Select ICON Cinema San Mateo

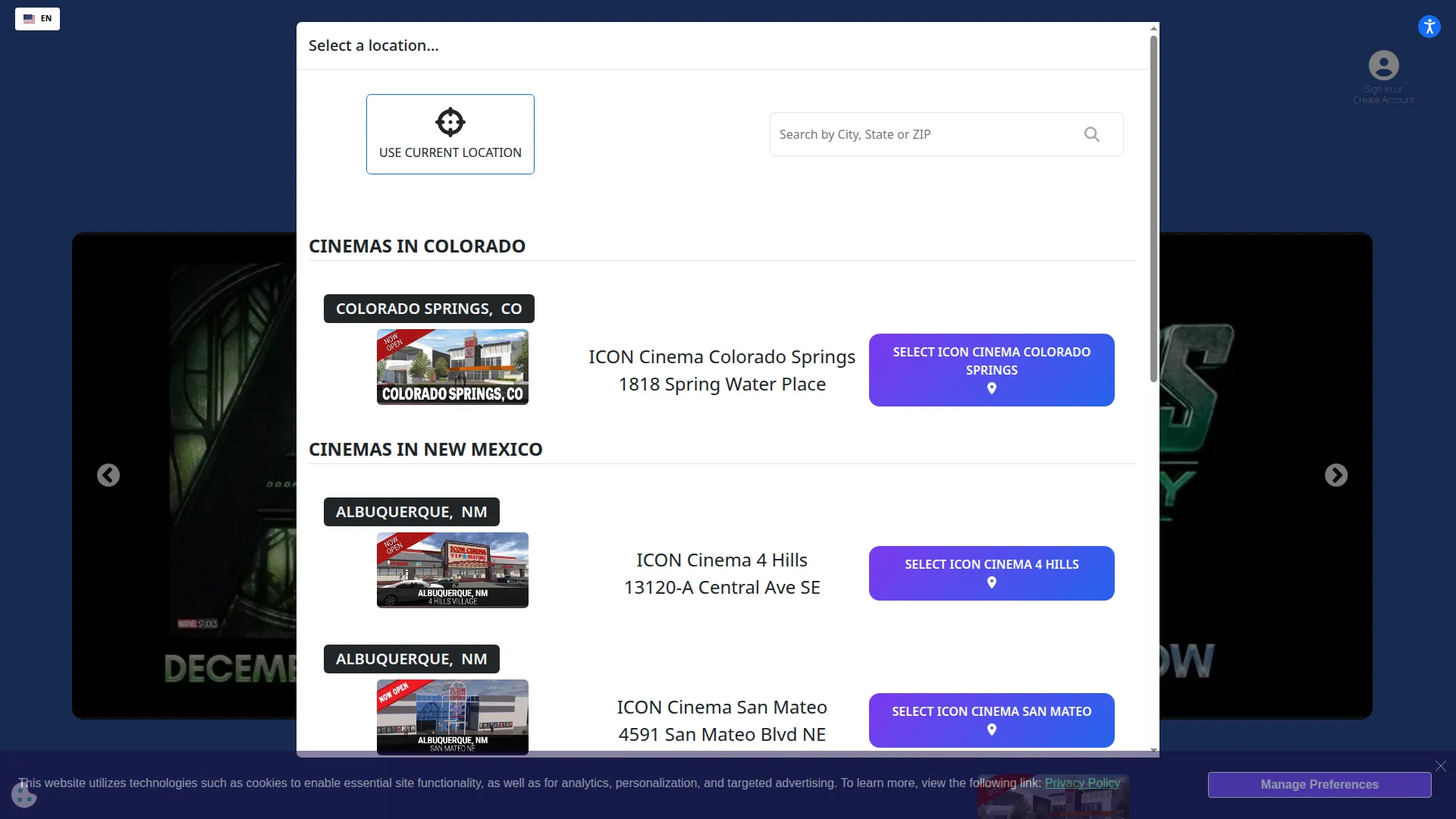[992, 720]
